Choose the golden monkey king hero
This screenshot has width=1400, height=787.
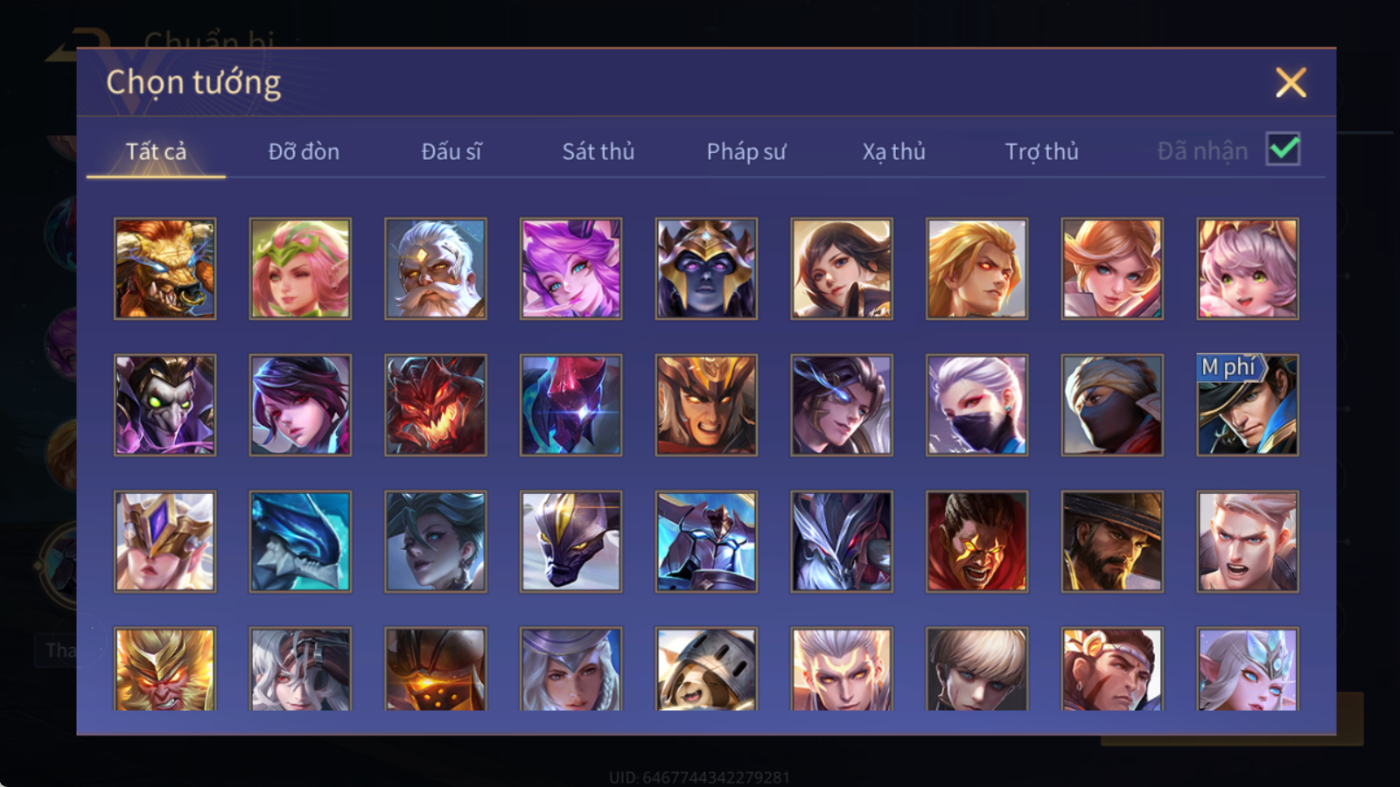(x=165, y=669)
